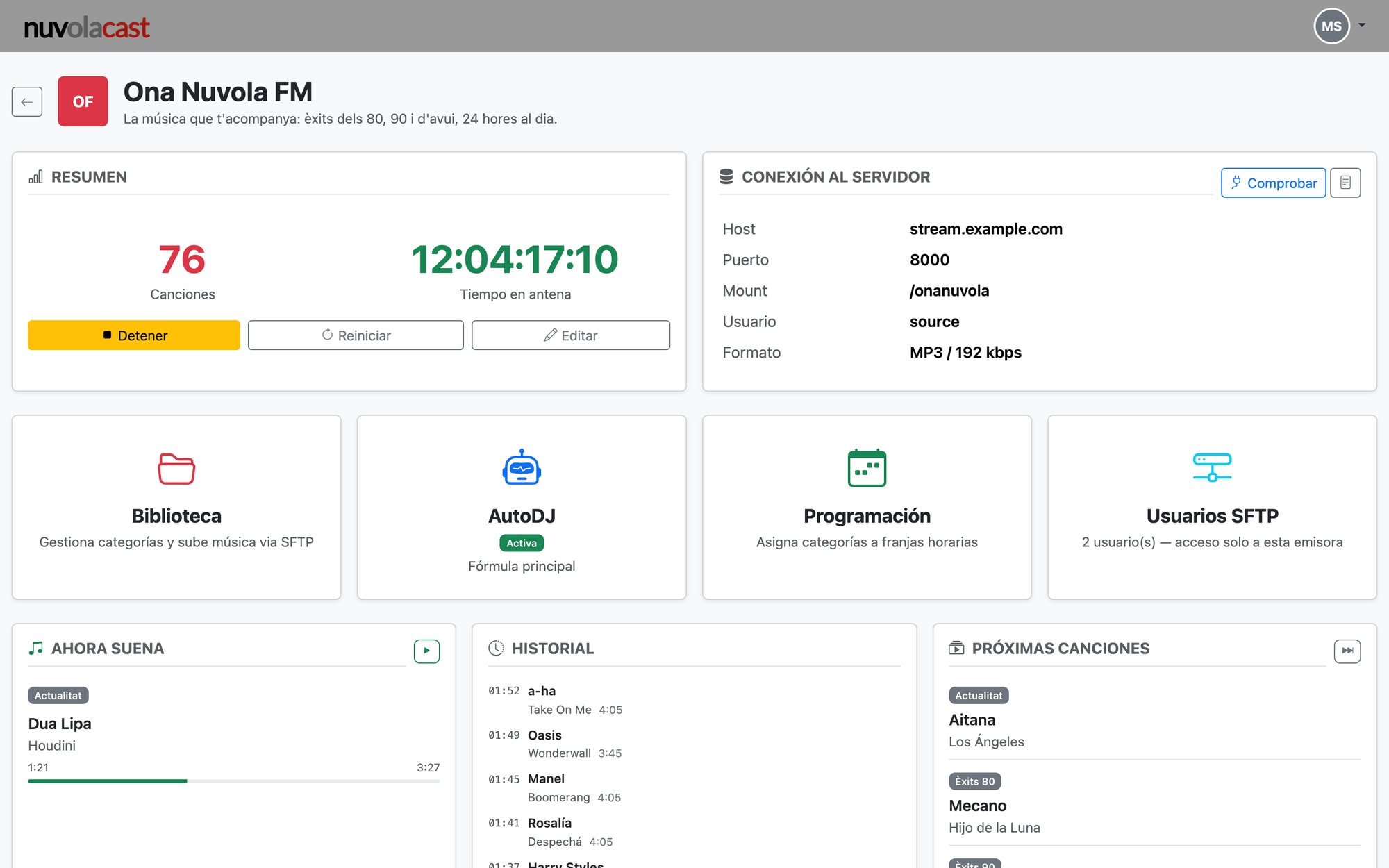Image resolution: width=1389 pixels, height=868 pixels.
Task: Click the Despechá song title
Action: pos(555,842)
